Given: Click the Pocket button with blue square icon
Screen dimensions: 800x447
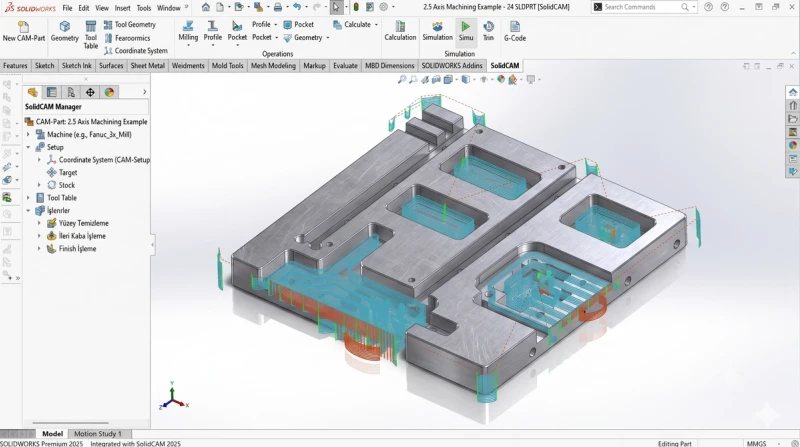Looking at the screenshot, I should coord(298,24).
